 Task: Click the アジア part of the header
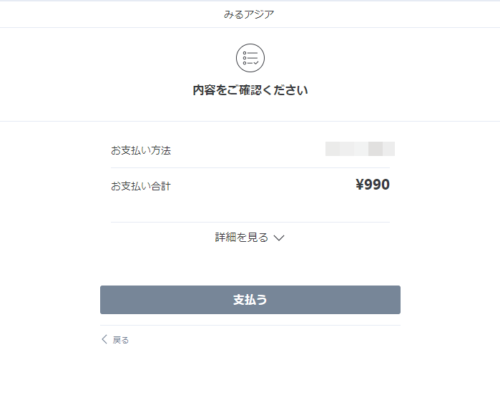coord(259,14)
